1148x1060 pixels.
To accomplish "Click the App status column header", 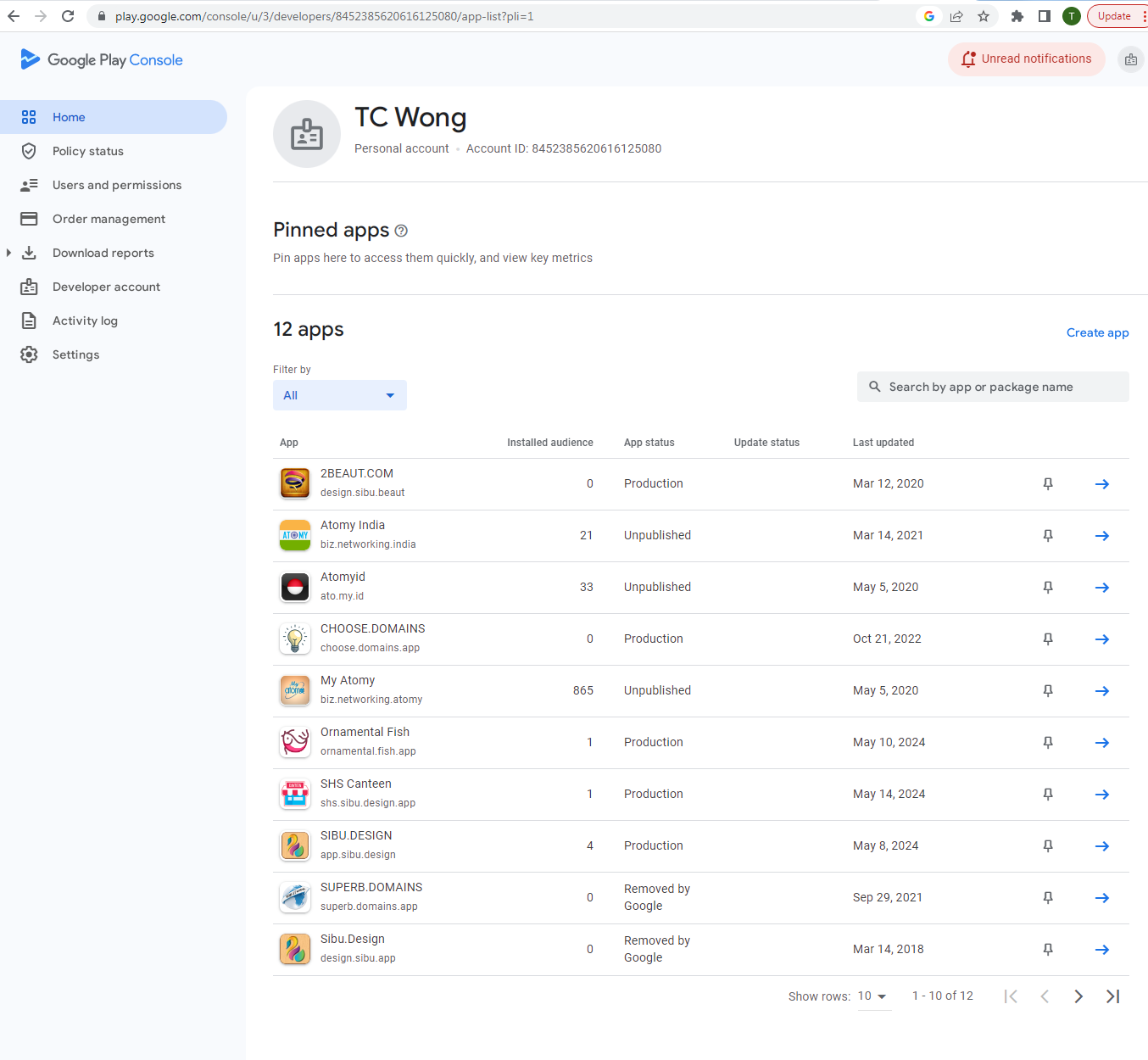I will [x=649, y=443].
